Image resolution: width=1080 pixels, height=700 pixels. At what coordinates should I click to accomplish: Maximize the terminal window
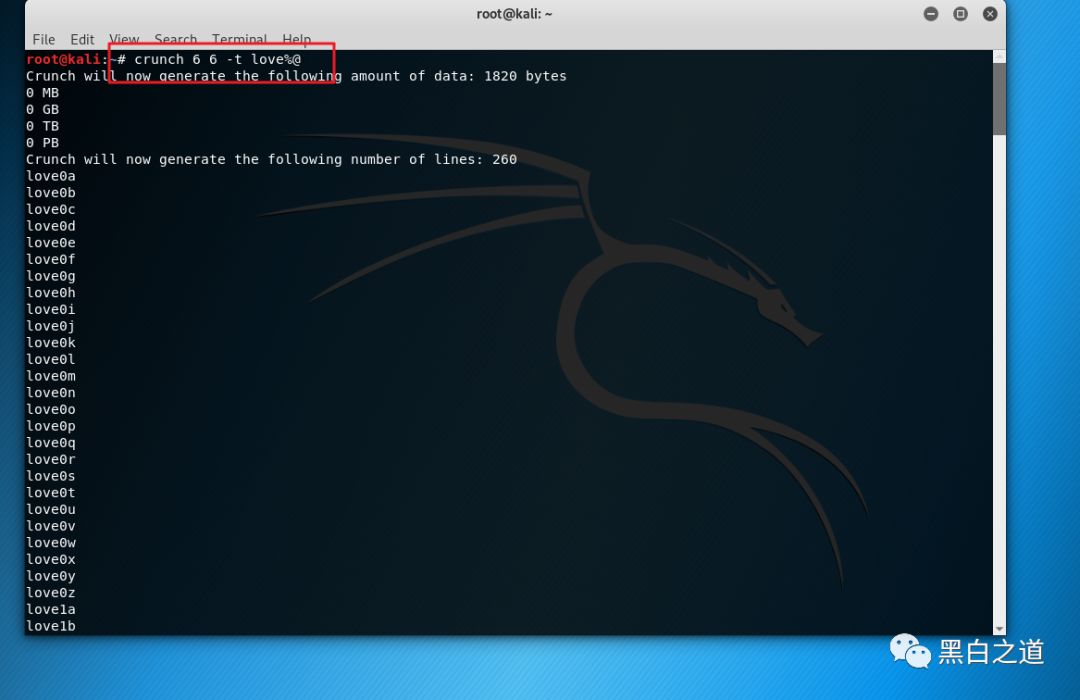[960, 14]
